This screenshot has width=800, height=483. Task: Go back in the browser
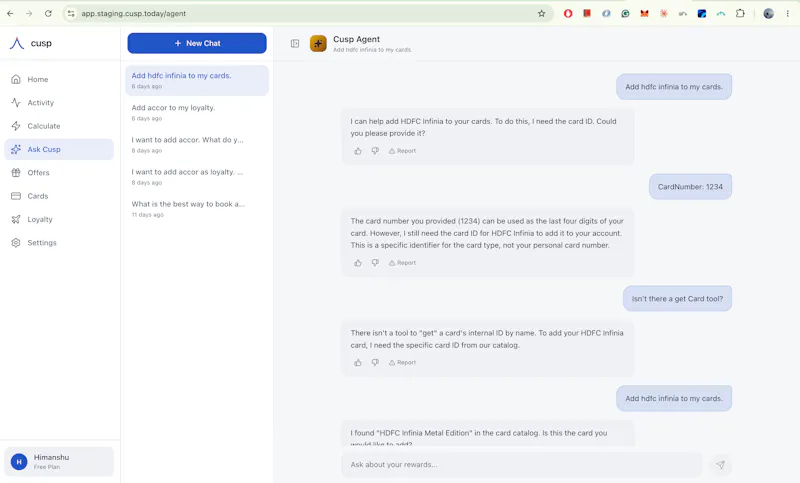pos(10,14)
